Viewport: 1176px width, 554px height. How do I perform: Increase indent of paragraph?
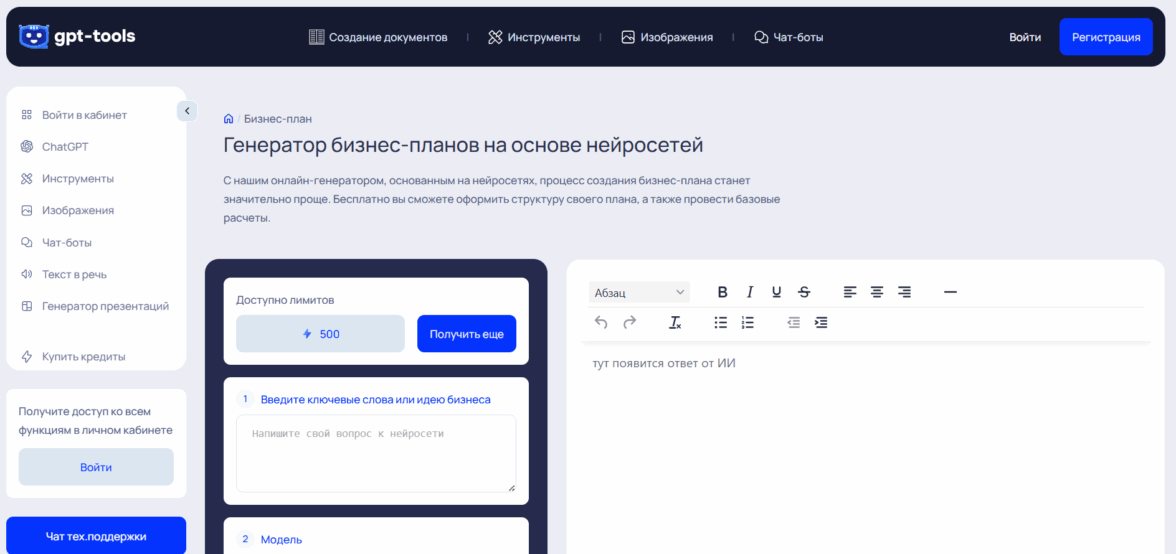[821, 322]
